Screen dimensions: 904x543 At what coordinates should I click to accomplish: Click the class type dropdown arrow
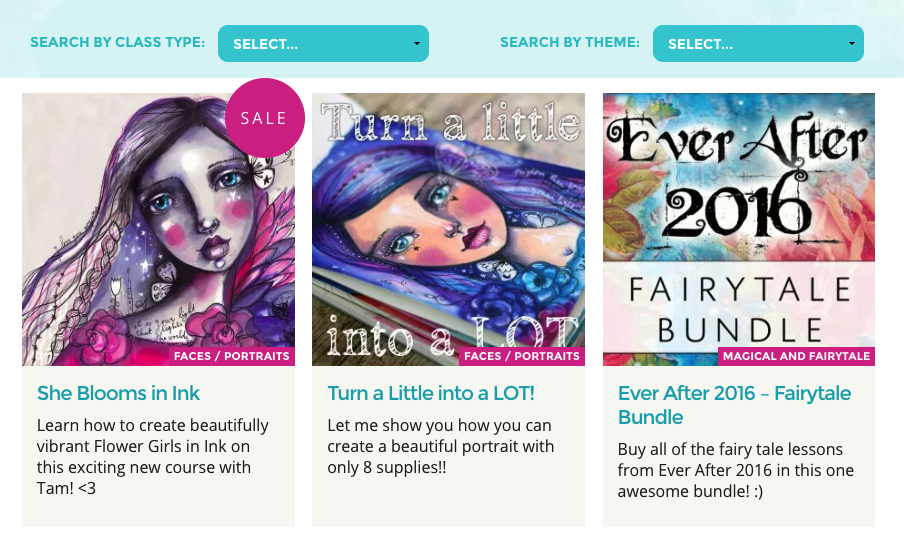pos(416,43)
